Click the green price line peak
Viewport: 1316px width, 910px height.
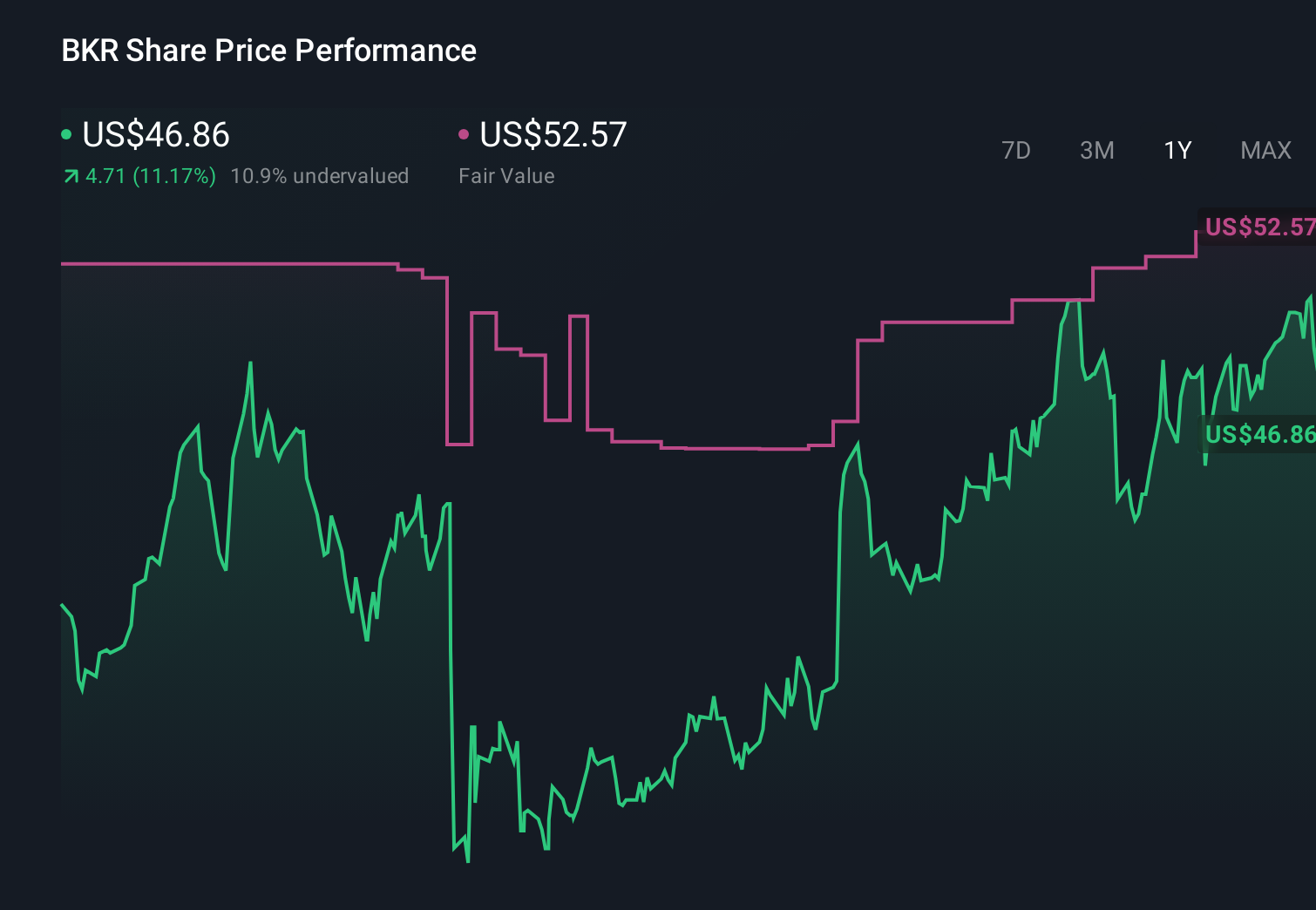(1071, 303)
